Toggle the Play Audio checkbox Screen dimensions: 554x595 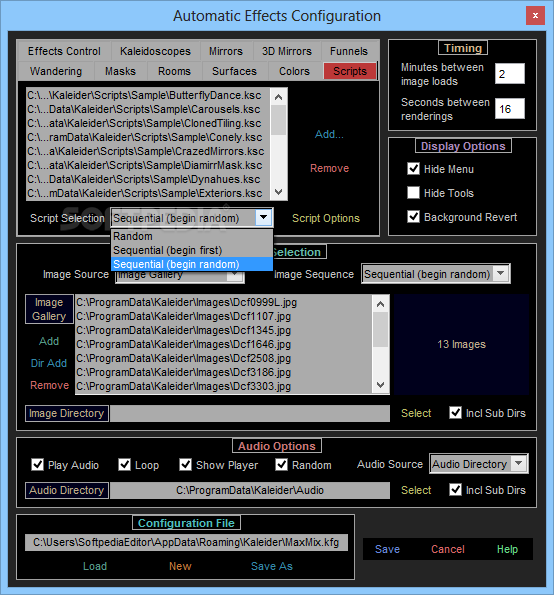[x=37, y=464]
